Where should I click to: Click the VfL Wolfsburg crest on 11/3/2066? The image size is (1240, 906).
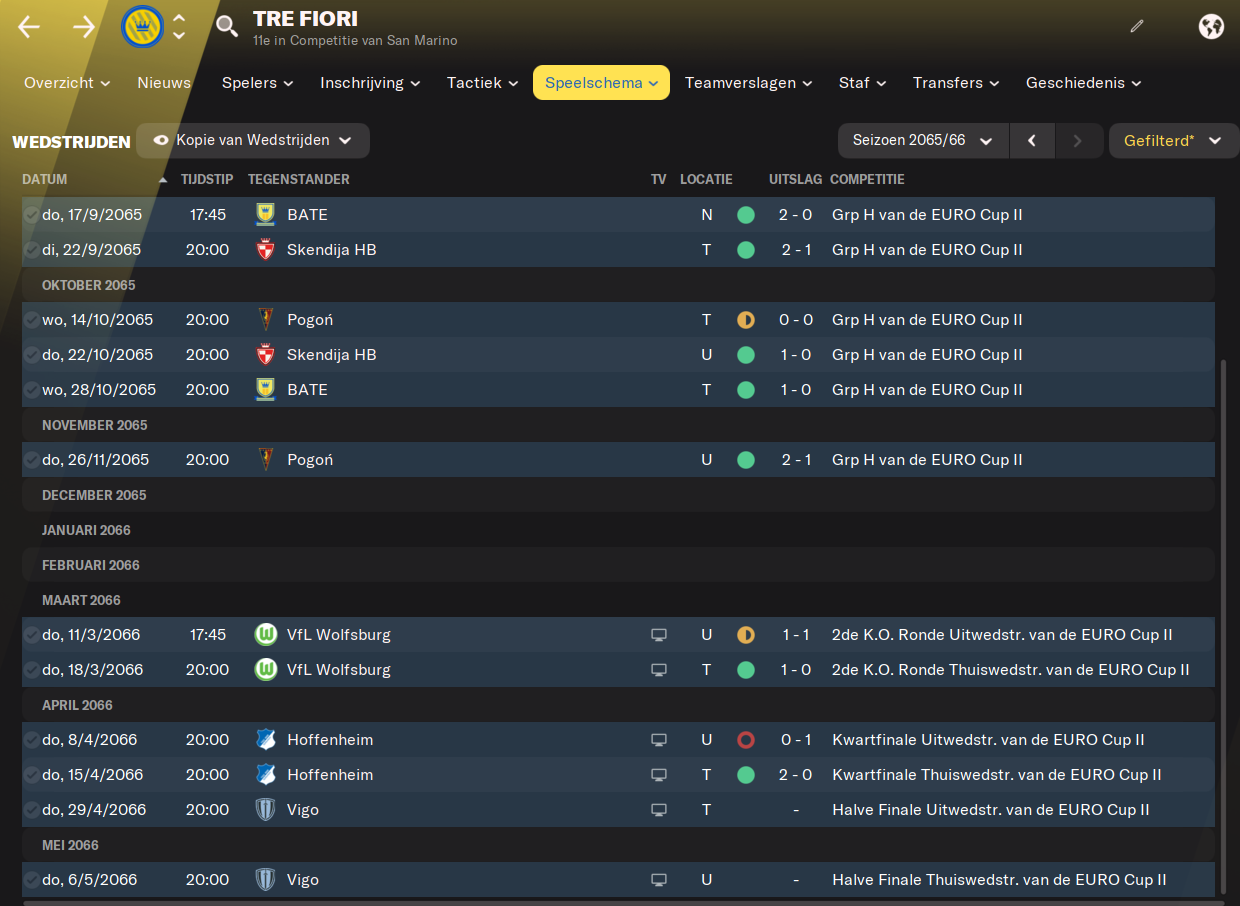(x=265, y=635)
